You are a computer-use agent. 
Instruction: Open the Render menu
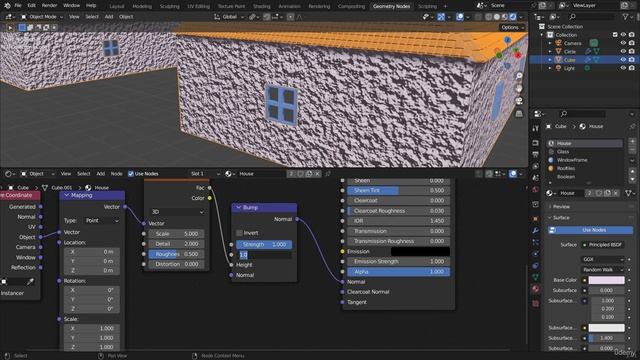pyautogui.click(x=49, y=6)
